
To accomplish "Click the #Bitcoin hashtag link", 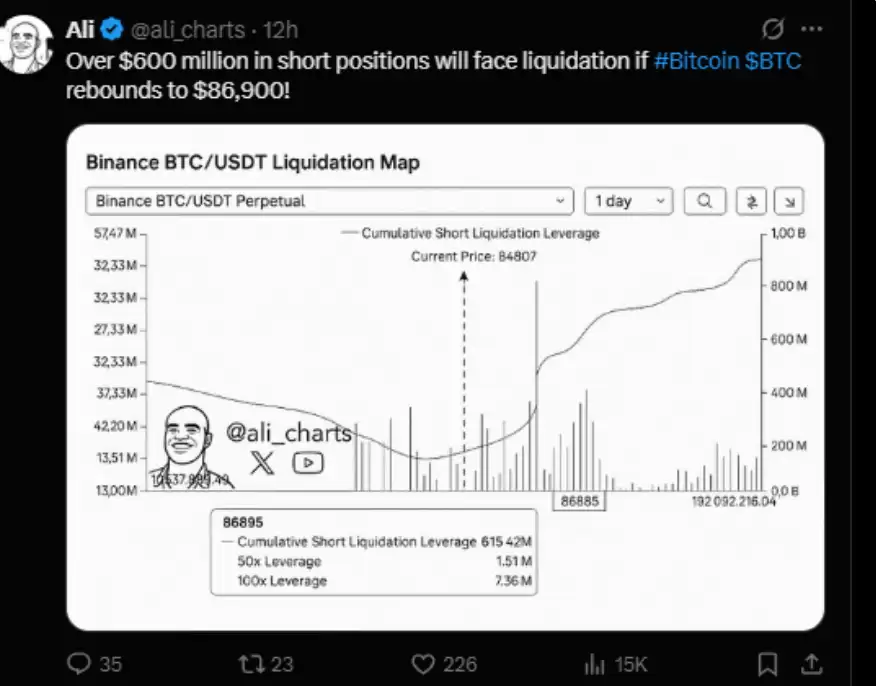I will pyautogui.click(x=699, y=61).
